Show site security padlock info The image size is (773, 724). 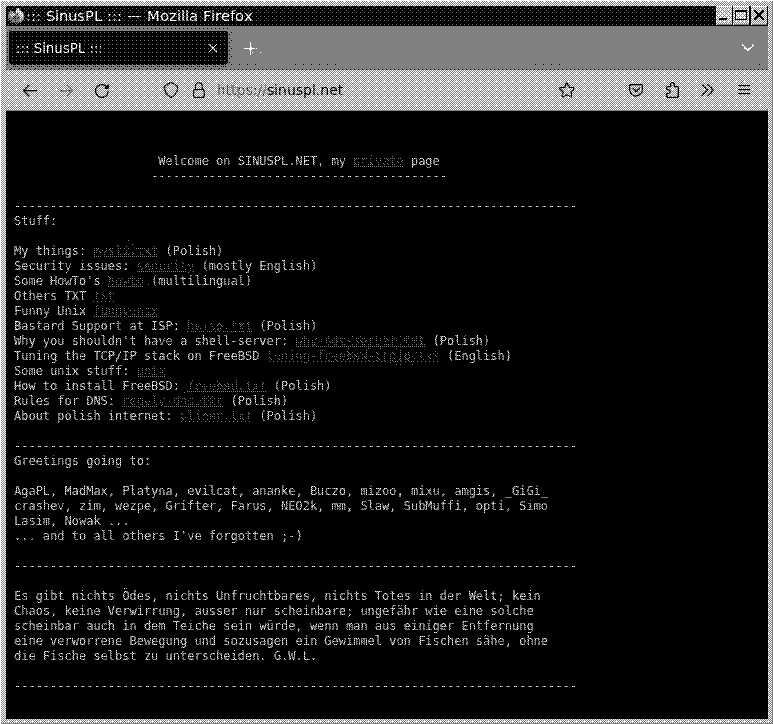[199, 90]
